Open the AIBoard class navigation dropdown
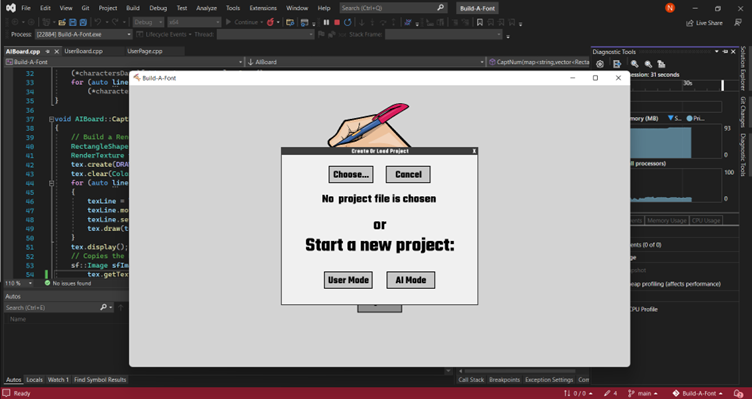The image size is (752, 399). click(365, 62)
